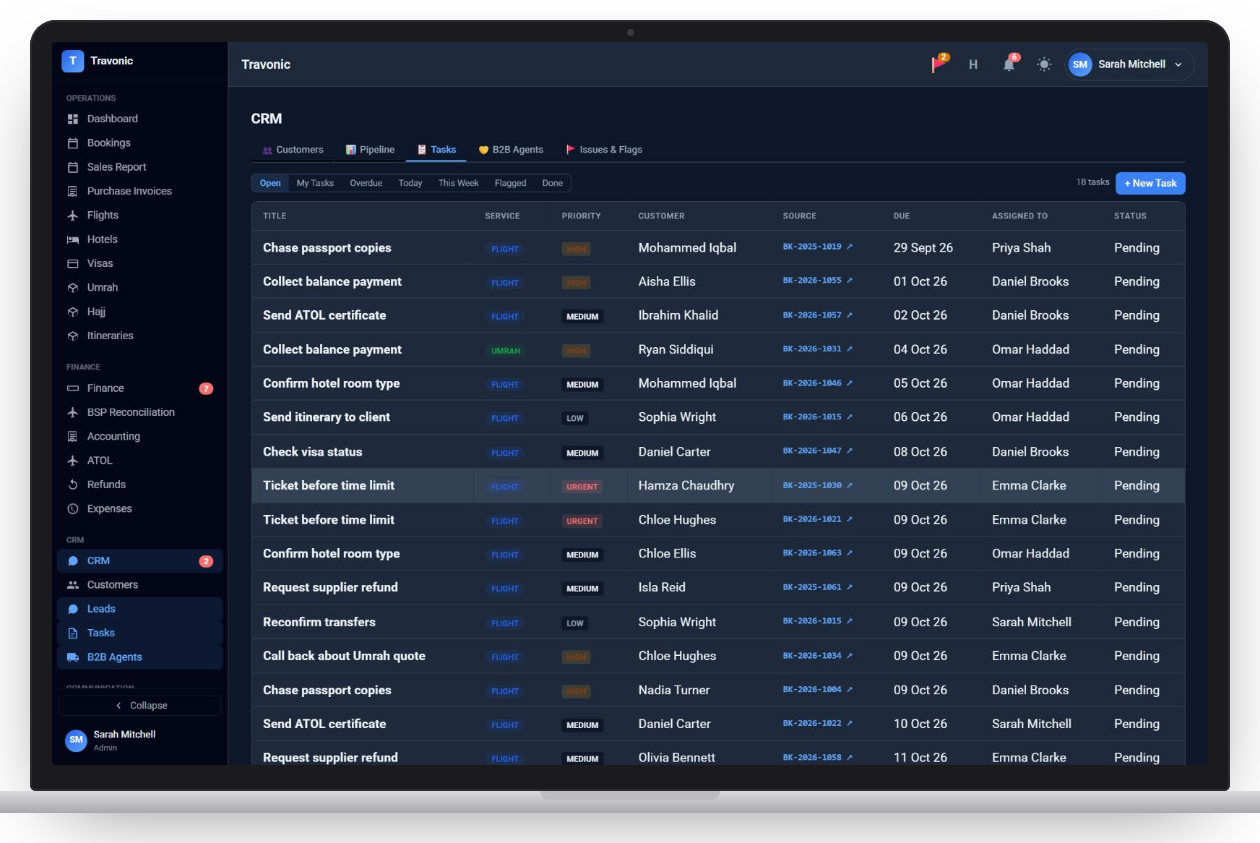The width and height of the screenshot is (1260, 843).
Task: Open the B2B Agents truck icon
Action: tap(73, 657)
